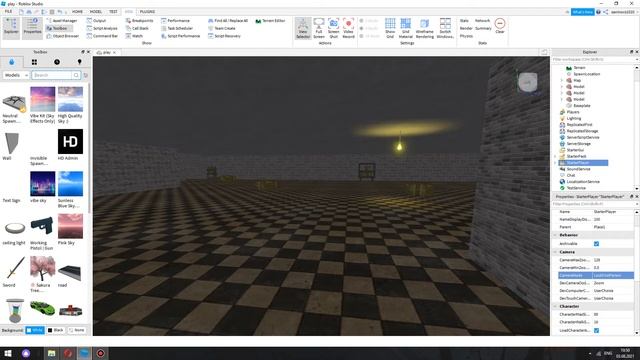This screenshot has width=640, height=360.
Task: Show Physics stats
Action: click(466, 36)
